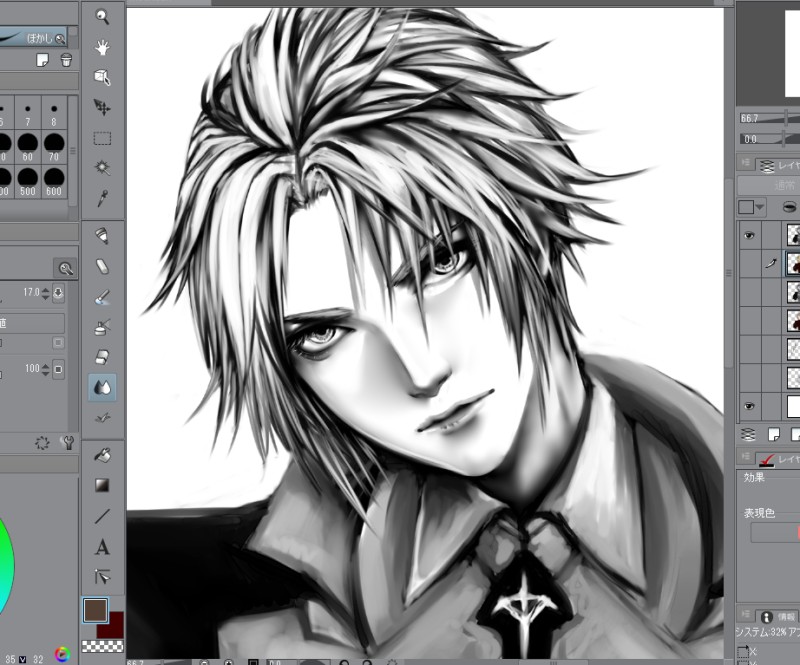Open the layer color palette dropdown arrow
This screenshot has width=800, height=665.
[x=760, y=207]
